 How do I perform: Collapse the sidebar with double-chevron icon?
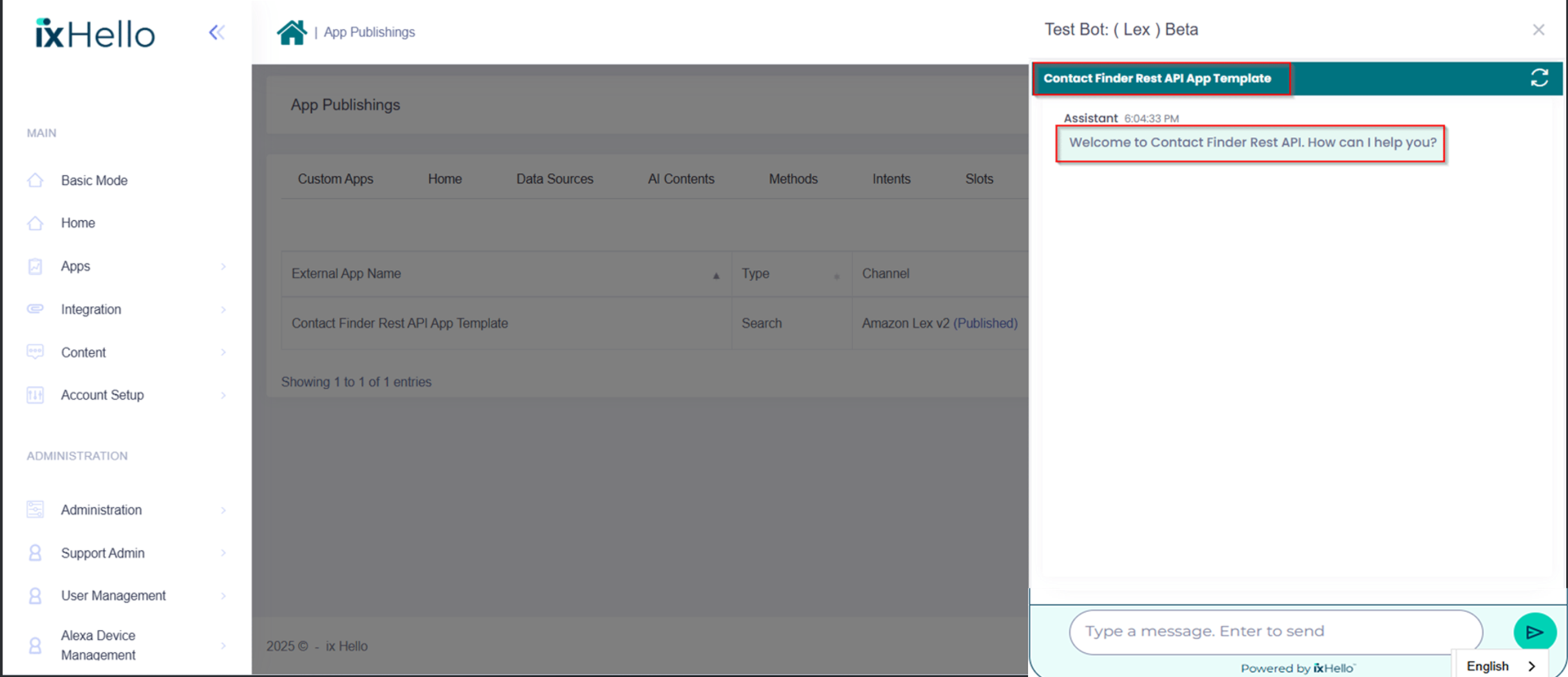point(217,32)
